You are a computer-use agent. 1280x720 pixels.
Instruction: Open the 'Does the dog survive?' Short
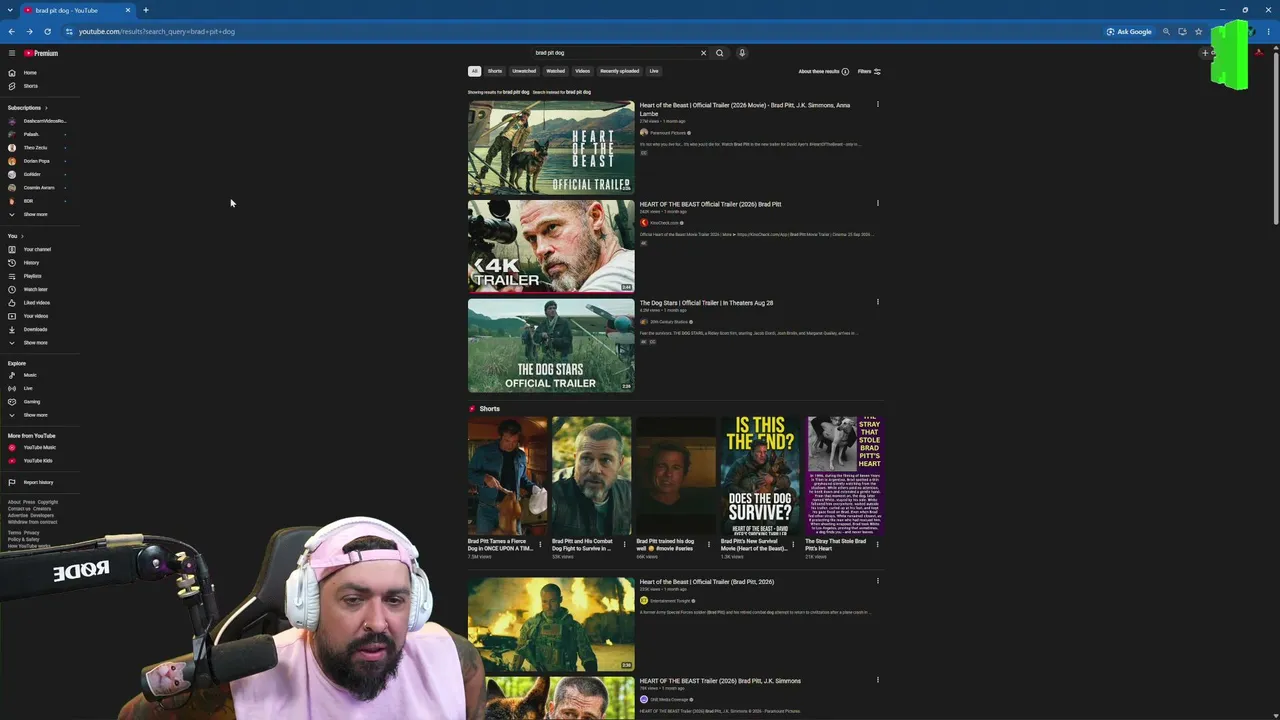click(760, 476)
